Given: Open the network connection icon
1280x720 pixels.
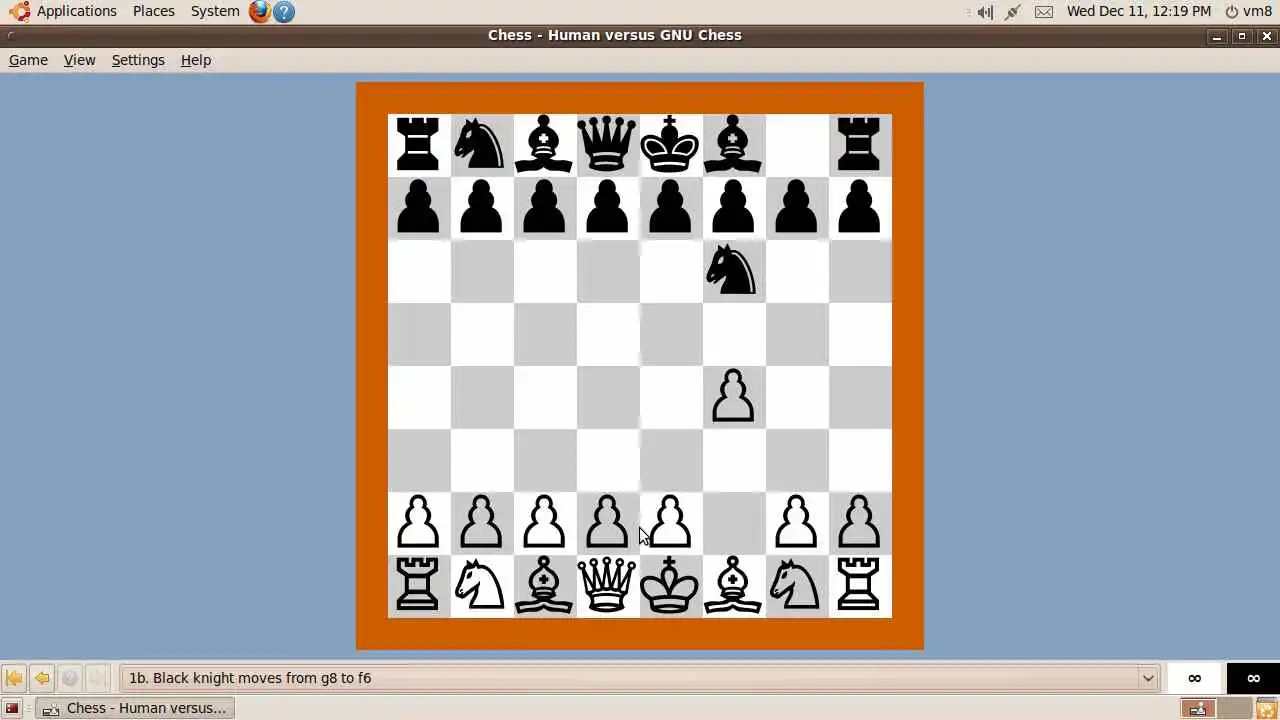Looking at the screenshot, I should [x=1013, y=12].
